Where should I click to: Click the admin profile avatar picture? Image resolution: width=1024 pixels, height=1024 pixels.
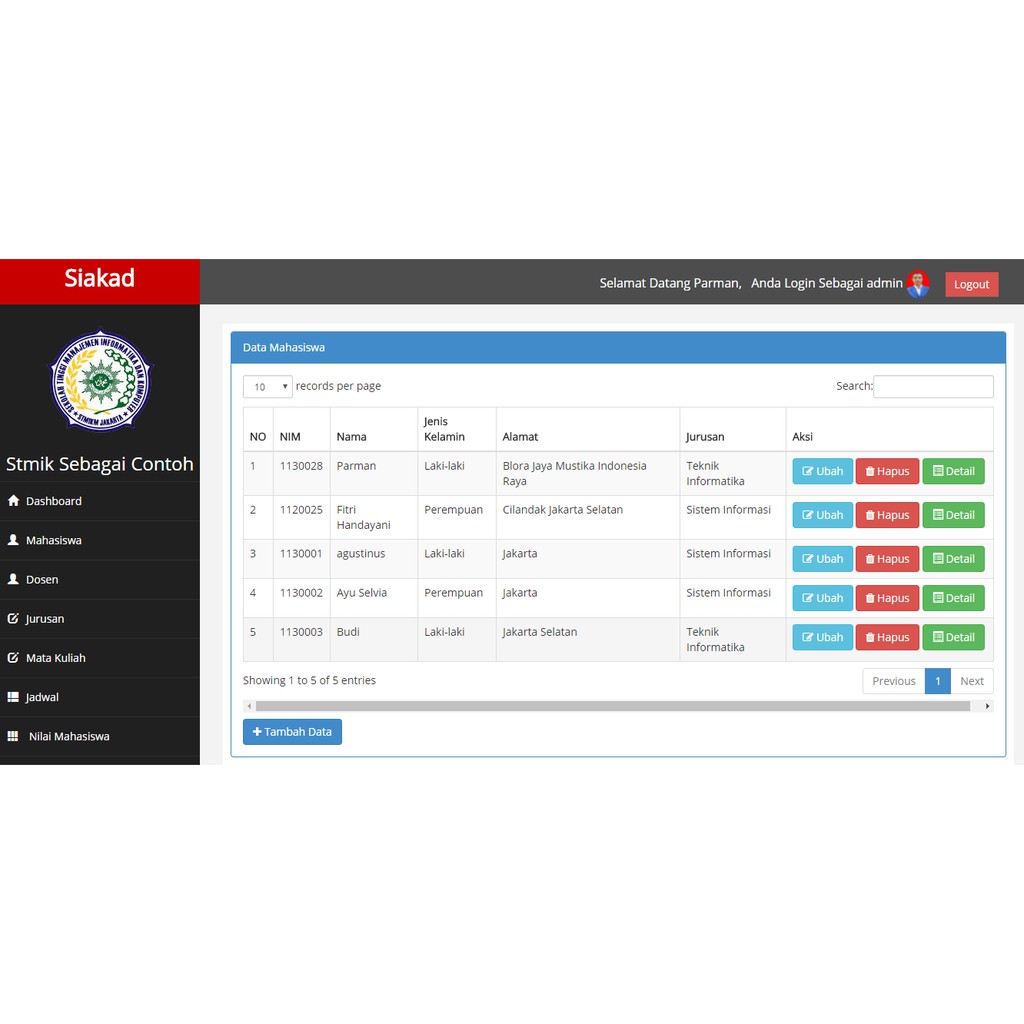[x=918, y=284]
